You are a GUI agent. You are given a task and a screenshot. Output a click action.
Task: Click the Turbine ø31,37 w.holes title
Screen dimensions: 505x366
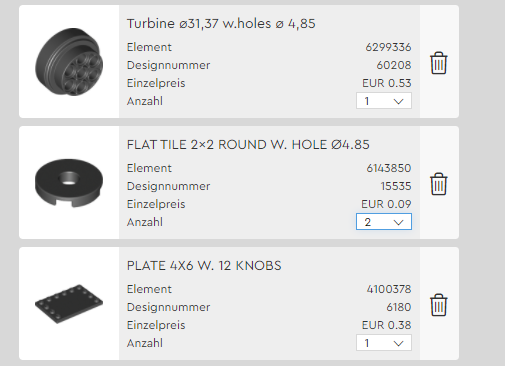click(x=221, y=24)
